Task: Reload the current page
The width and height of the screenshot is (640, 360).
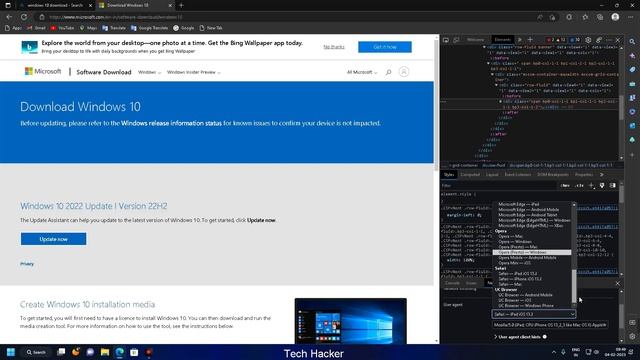Action: point(24,17)
